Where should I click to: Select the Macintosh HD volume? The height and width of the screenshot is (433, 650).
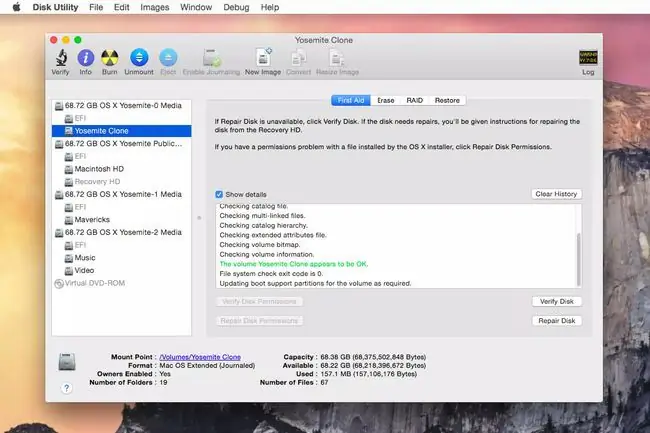coord(121,169)
